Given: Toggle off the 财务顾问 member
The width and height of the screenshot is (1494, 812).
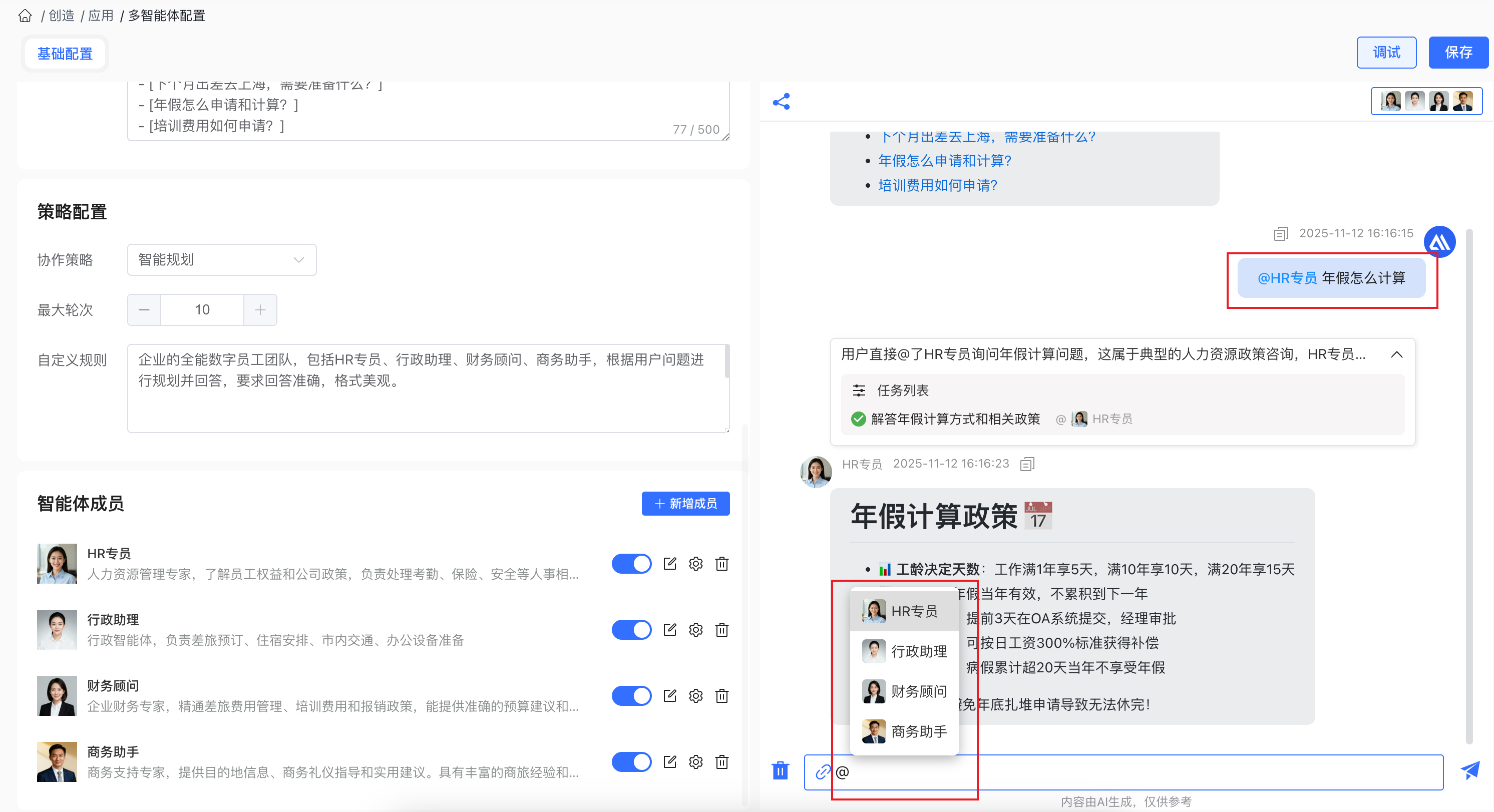Looking at the screenshot, I should click(x=631, y=695).
